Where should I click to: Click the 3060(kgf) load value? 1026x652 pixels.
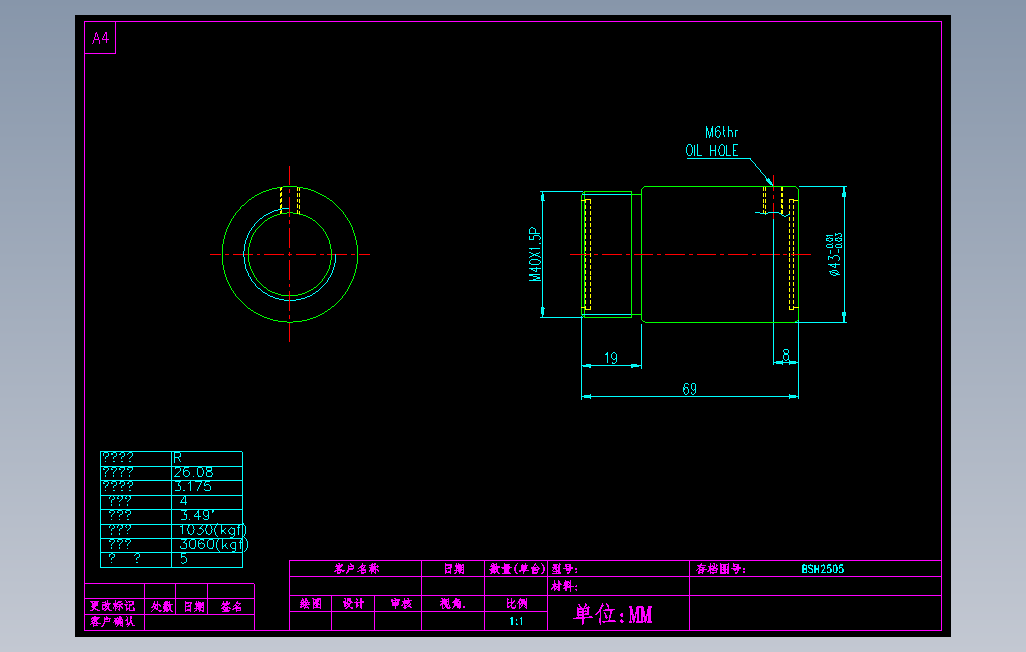(213, 544)
